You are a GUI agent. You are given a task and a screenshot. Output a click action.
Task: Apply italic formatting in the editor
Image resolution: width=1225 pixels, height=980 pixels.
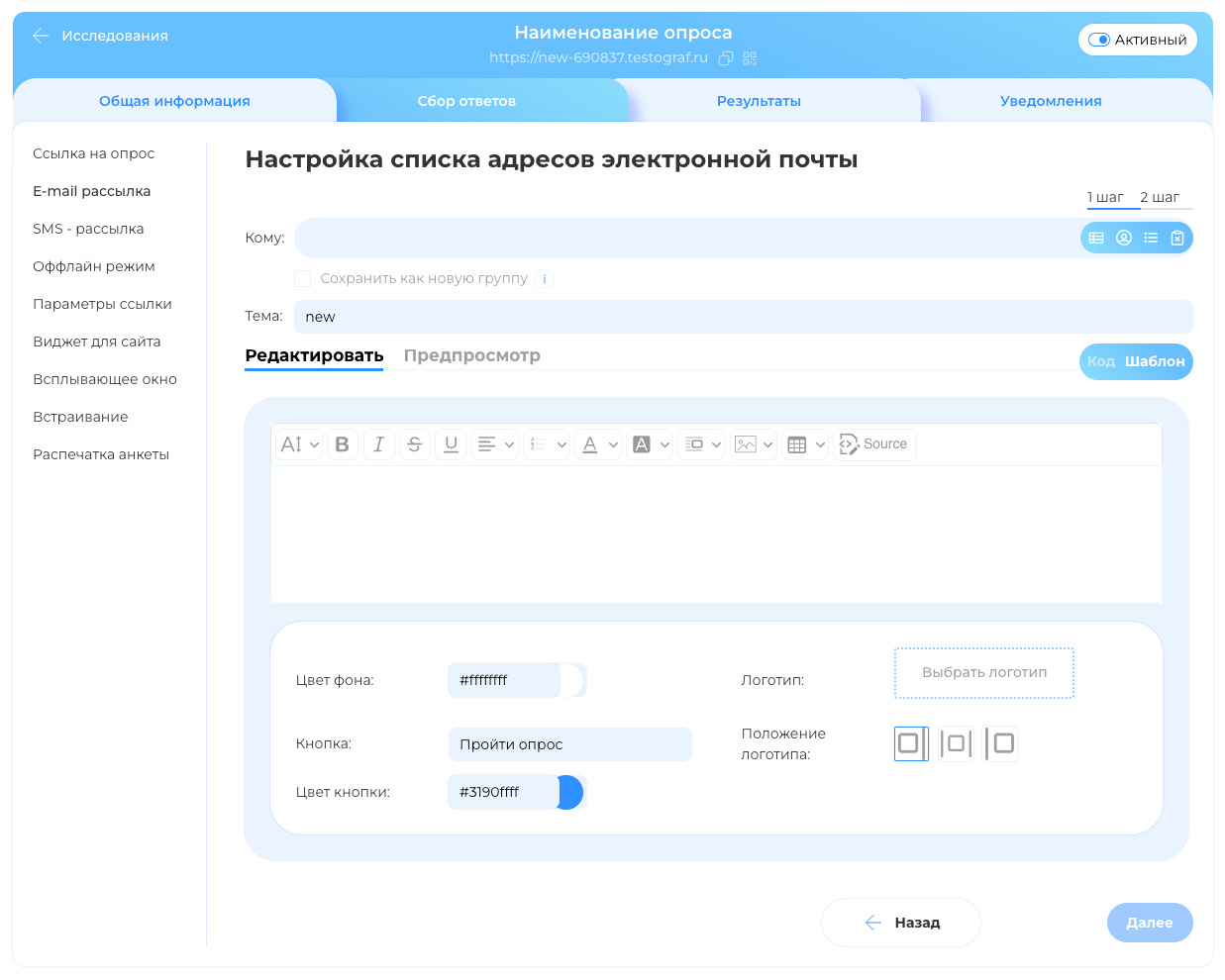(378, 444)
